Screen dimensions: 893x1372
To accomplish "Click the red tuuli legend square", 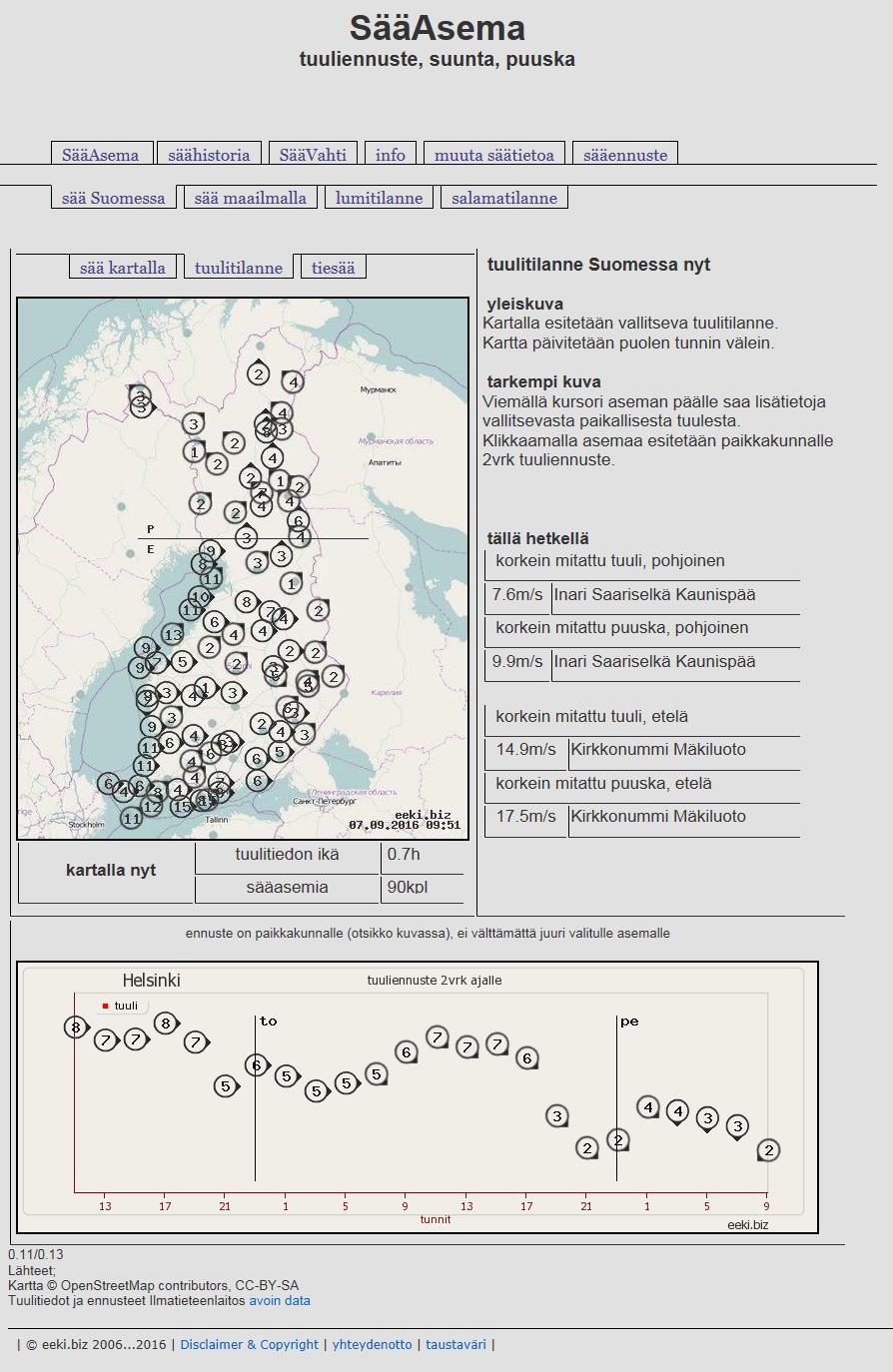I will [x=105, y=1006].
